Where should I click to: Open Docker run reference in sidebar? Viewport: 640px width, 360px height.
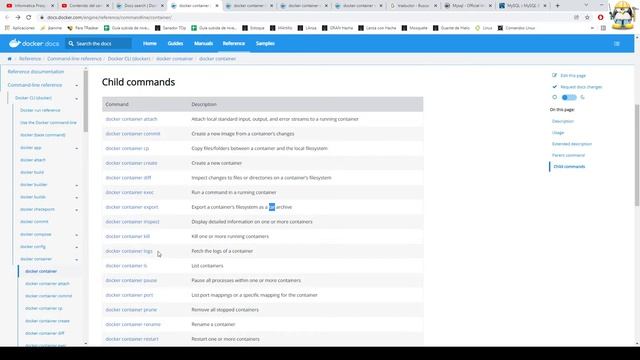pos(40,110)
